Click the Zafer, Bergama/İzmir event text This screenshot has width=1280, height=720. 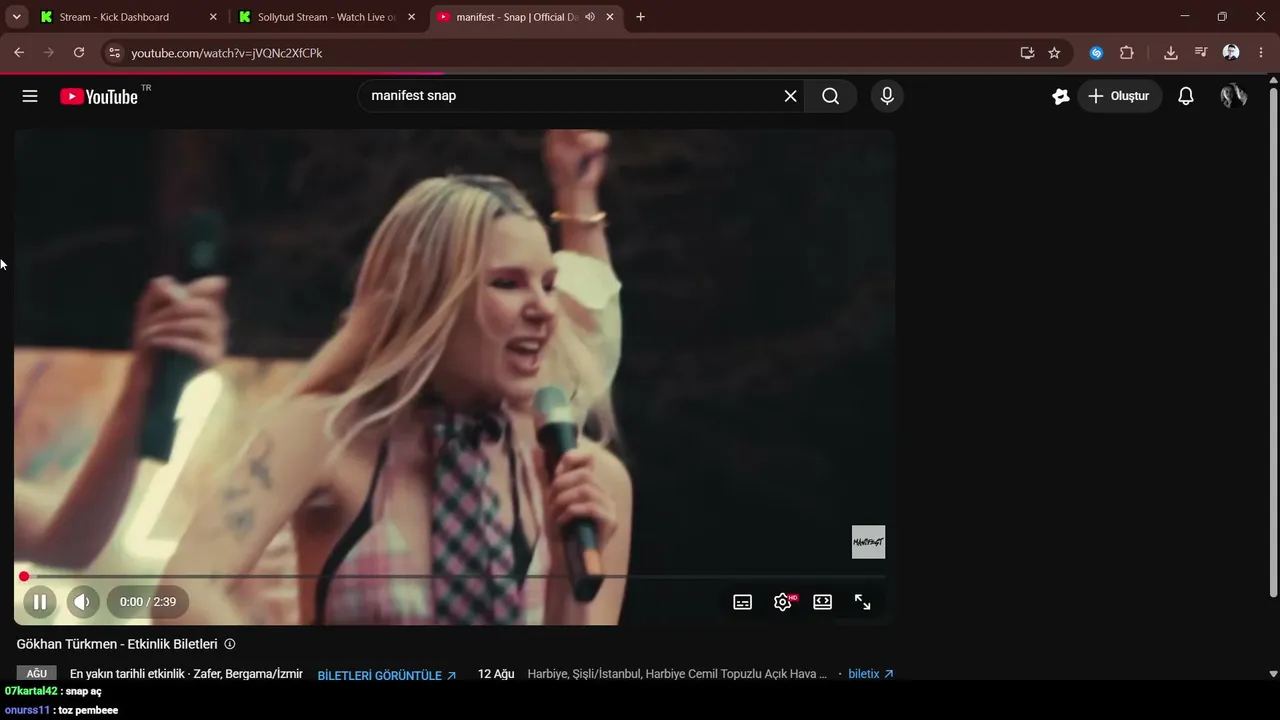click(186, 674)
